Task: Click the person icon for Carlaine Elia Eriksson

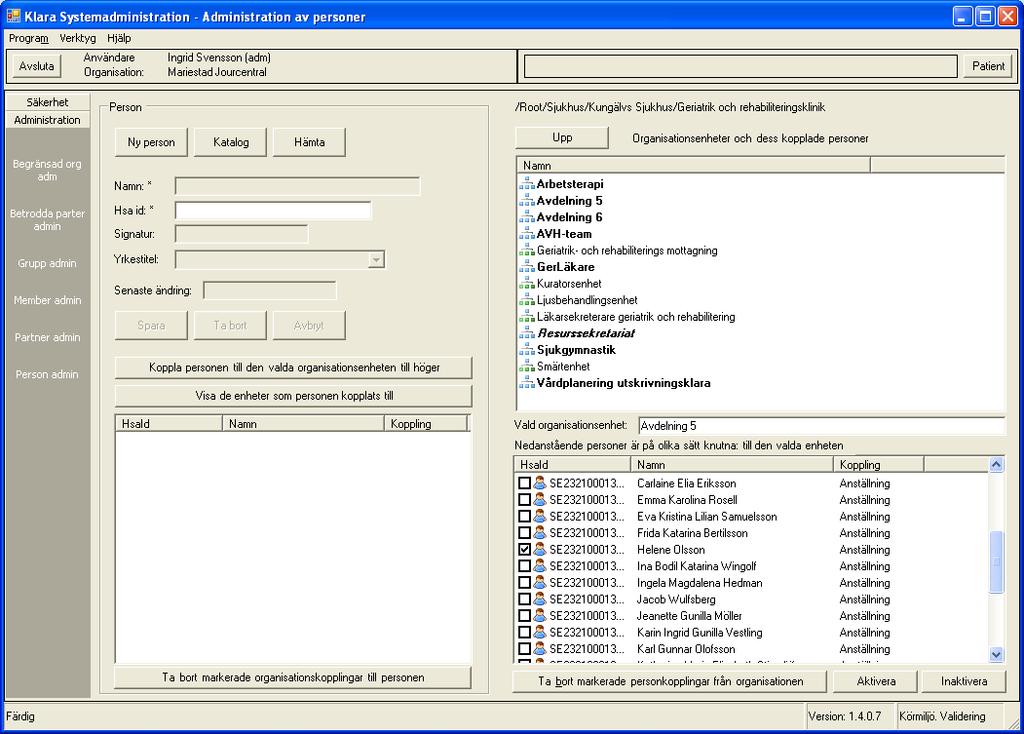Action: (539, 483)
